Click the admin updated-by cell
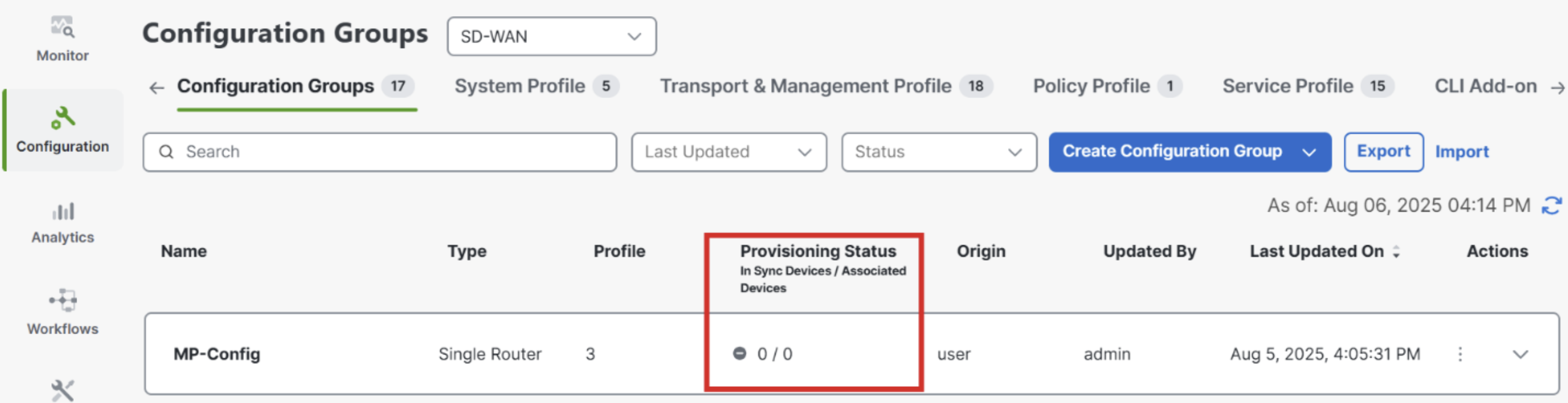 (x=1107, y=355)
